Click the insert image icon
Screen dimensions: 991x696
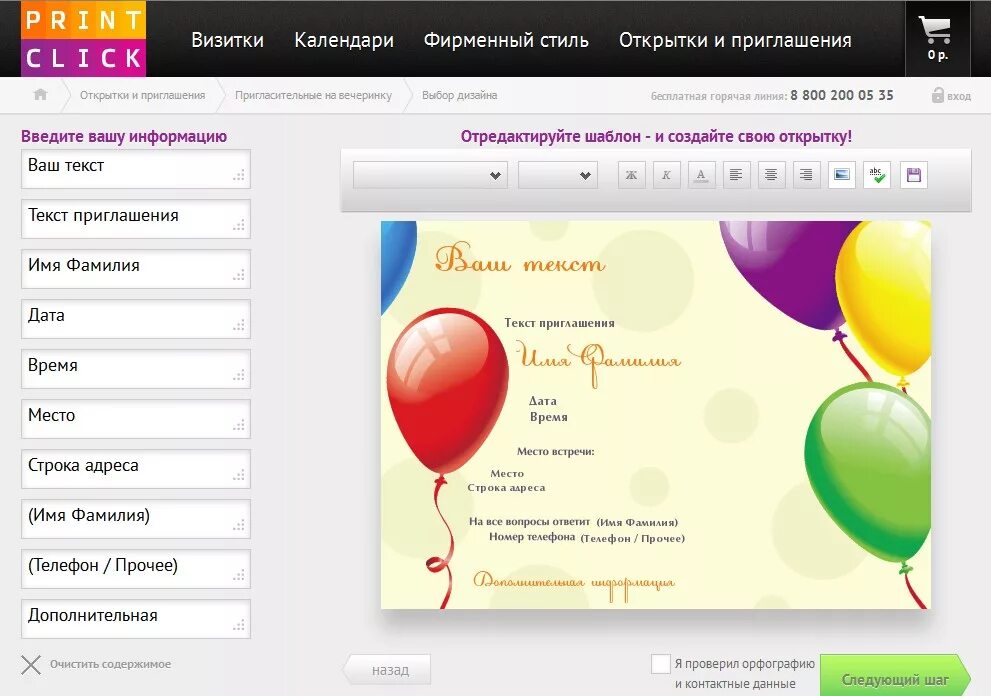point(842,175)
